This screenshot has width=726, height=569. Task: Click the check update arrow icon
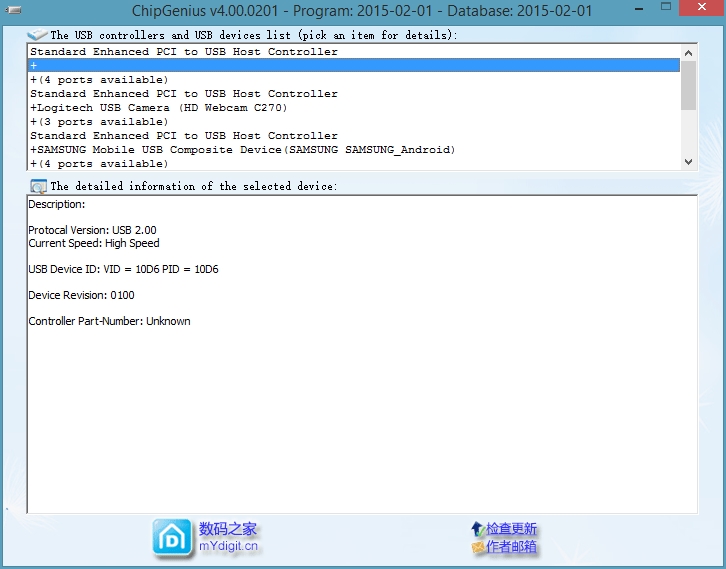(x=478, y=529)
